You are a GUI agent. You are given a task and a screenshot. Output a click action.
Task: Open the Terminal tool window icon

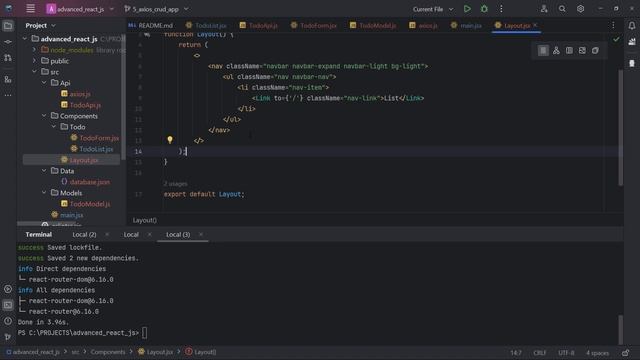coord(8,305)
